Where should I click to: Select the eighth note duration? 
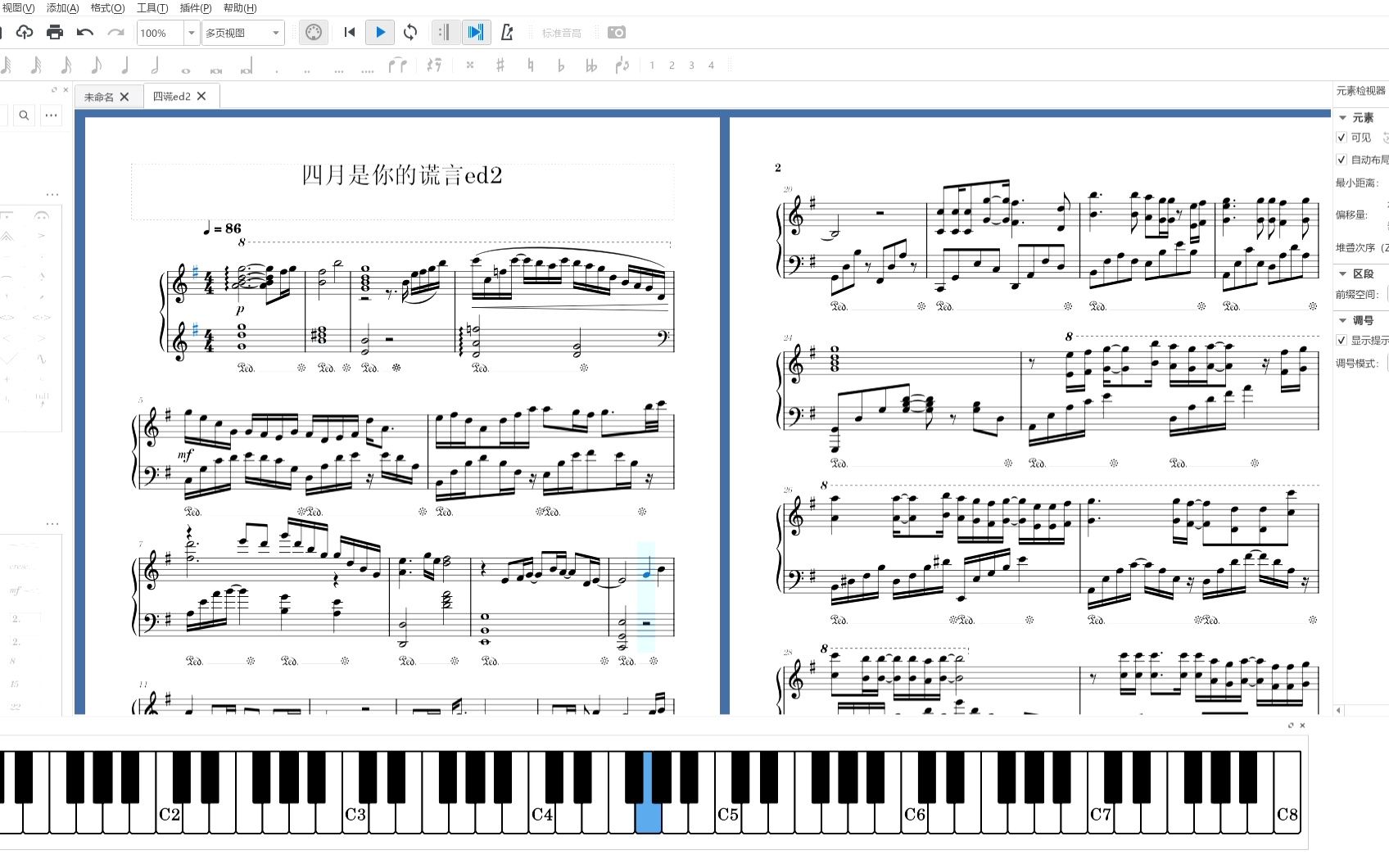tap(96, 65)
